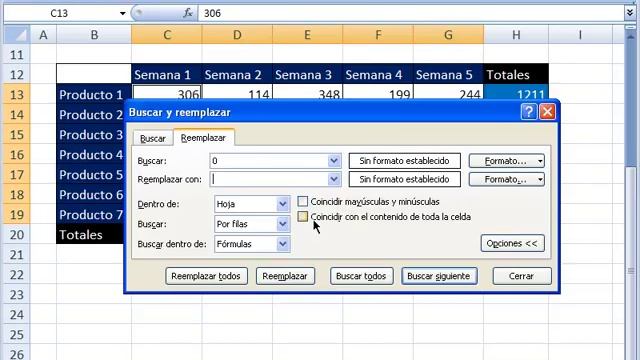The image size is (640, 360).
Task: Click Sin formato establecido preview for Reemplazar con
Action: [x=404, y=179]
